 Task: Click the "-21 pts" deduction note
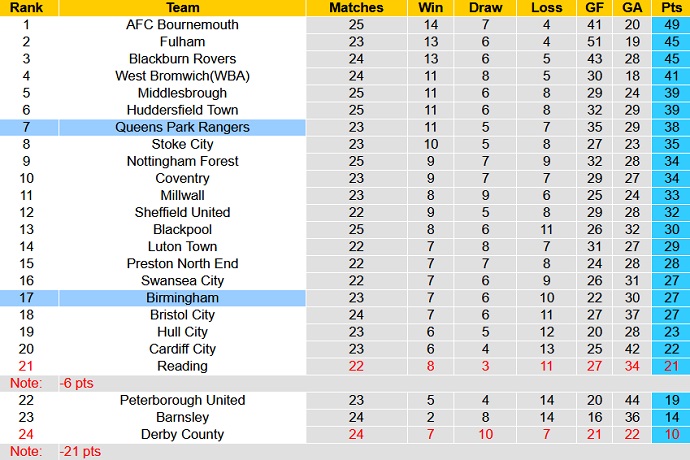(x=81, y=451)
